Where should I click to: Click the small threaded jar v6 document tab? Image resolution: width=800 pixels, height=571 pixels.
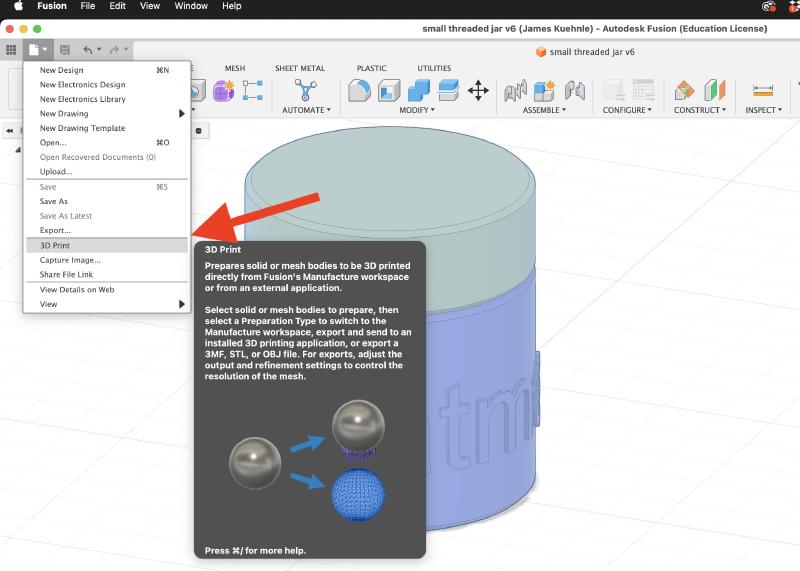point(585,52)
